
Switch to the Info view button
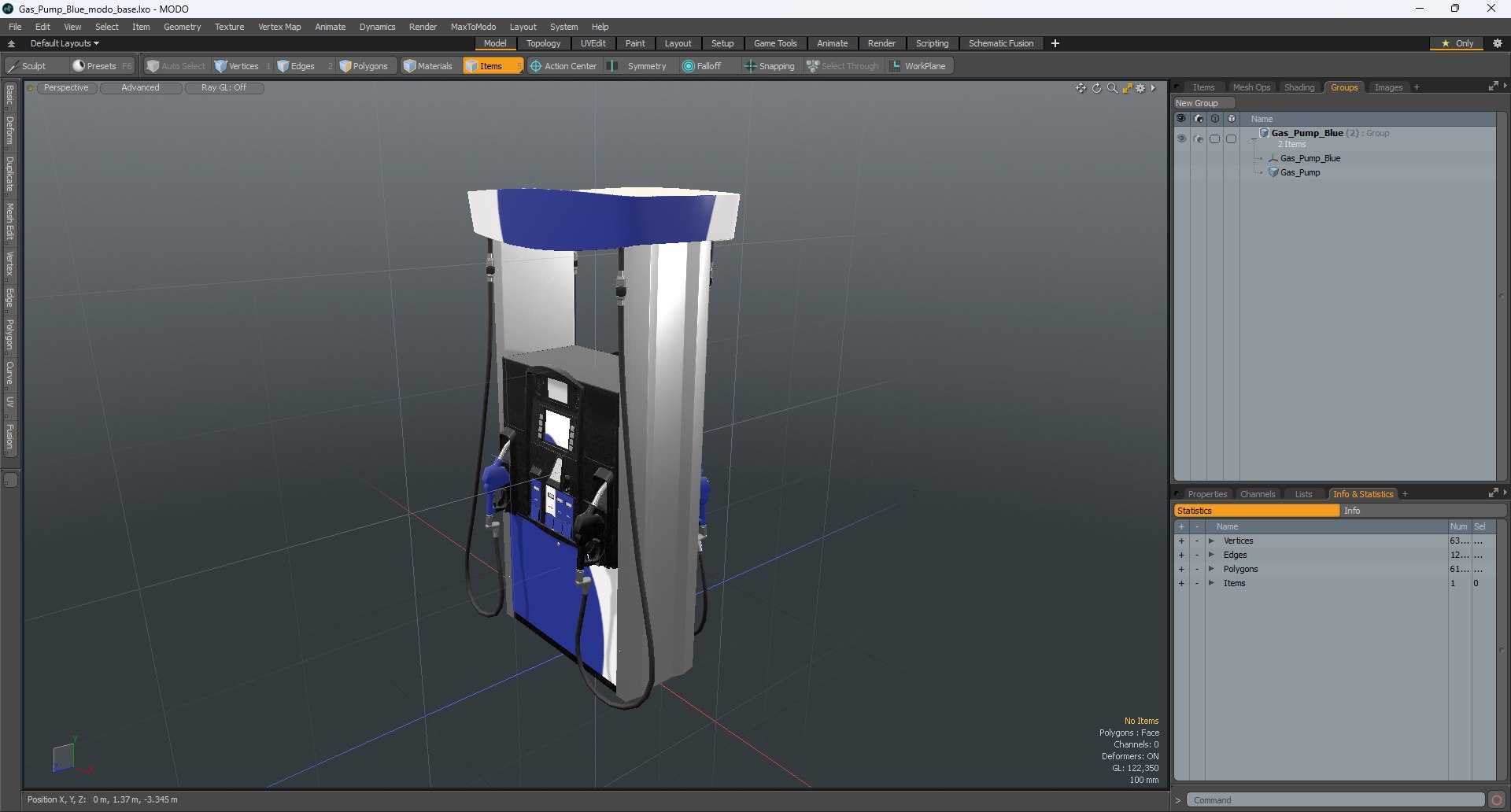click(x=1421, y=511)
